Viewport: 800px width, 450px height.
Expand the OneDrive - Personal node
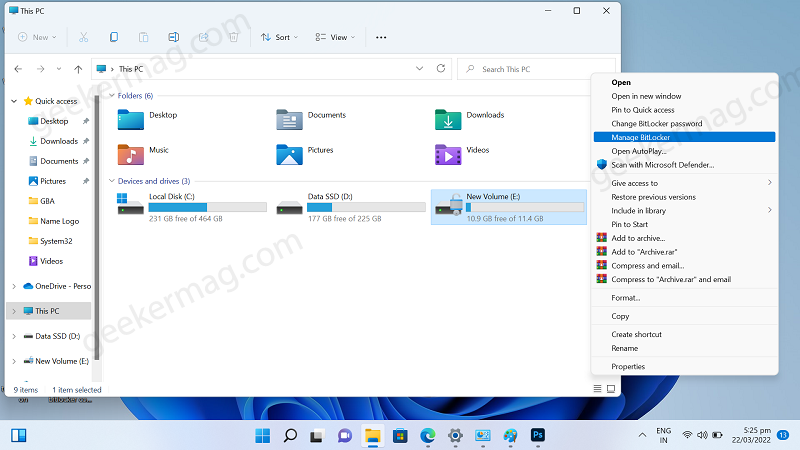(x=14, y=286)
